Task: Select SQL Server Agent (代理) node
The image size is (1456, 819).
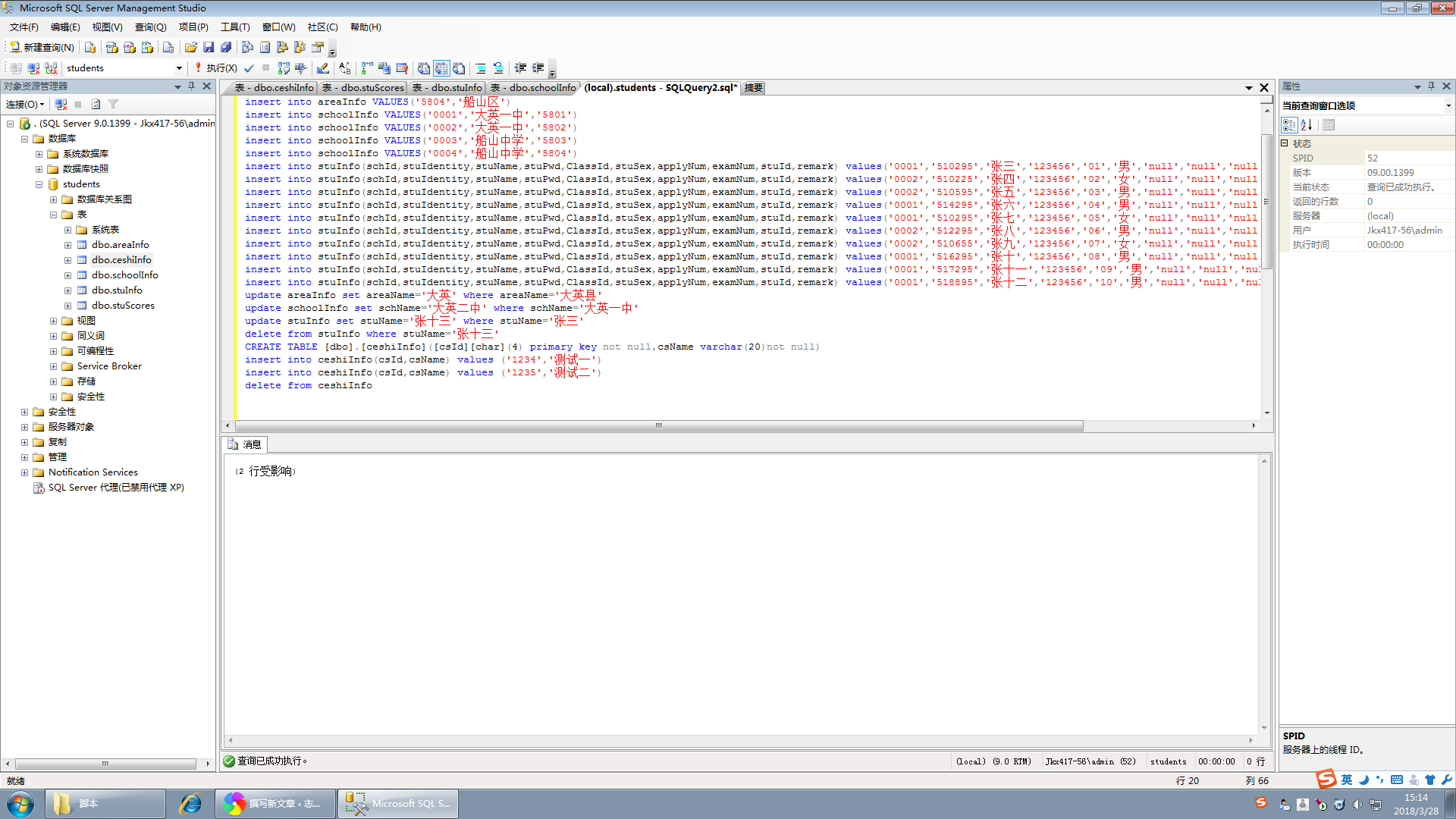Action: pyautogui.click(x=116, y=488)
